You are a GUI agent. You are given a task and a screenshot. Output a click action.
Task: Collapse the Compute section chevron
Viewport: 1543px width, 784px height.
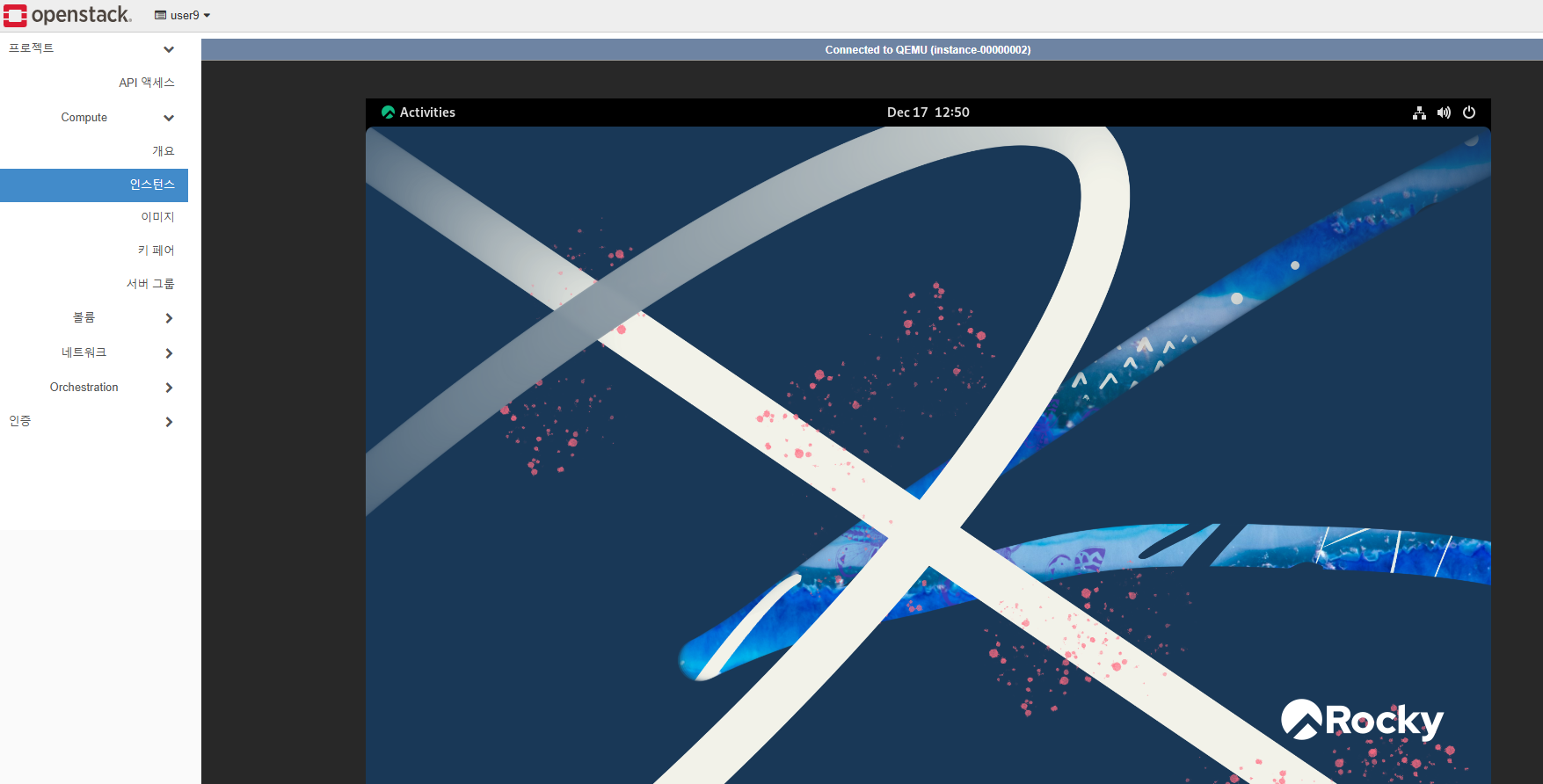coord(169,118)
